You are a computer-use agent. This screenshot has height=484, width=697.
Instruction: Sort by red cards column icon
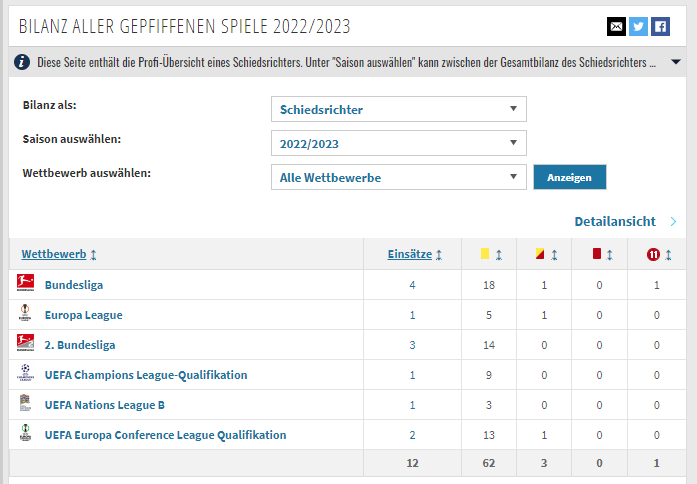tap(609, 255)
